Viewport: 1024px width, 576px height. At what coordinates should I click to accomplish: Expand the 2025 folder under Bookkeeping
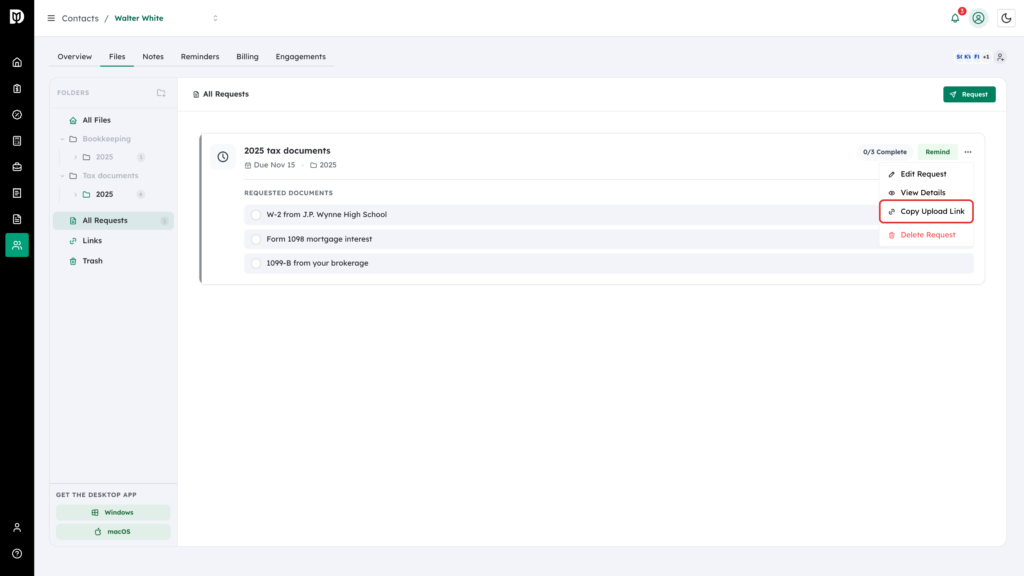coord(76,157)
